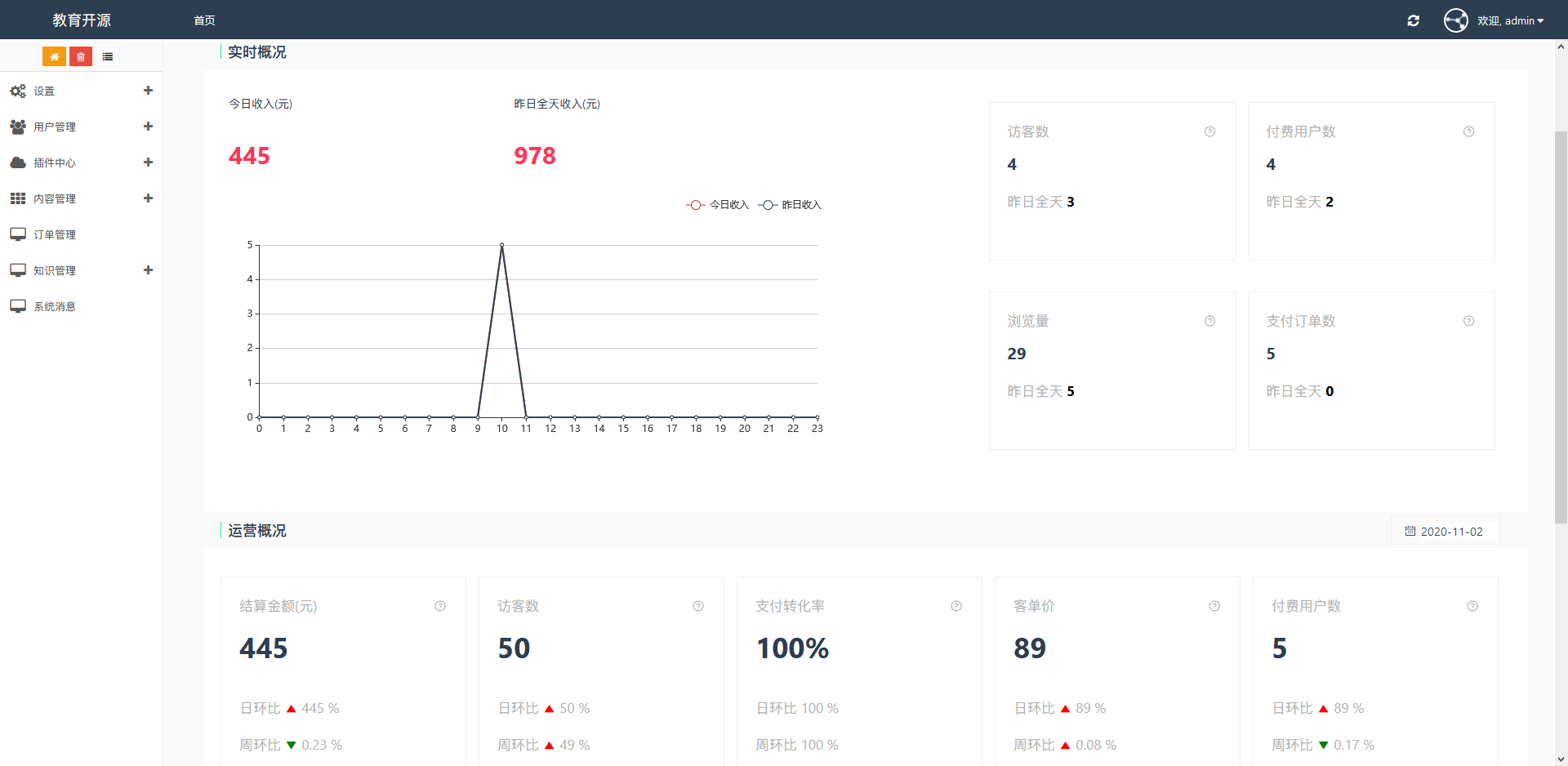The width and height of the screenshot is (1568, 766).
Task: Click the red trash shortcut button
Action: 81,56
